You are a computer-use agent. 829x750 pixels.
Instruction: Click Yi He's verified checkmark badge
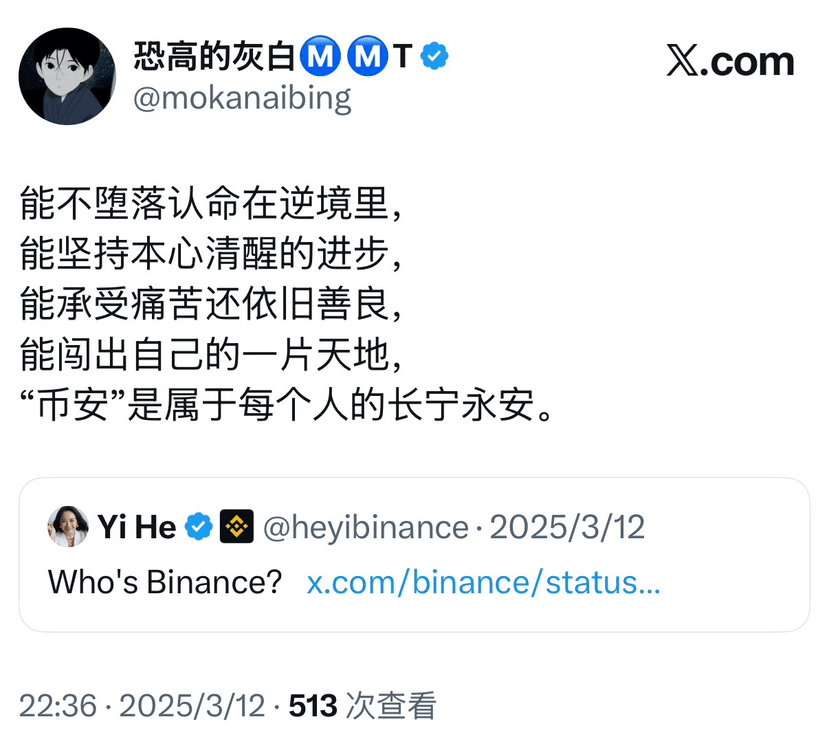tap(200, 527)
